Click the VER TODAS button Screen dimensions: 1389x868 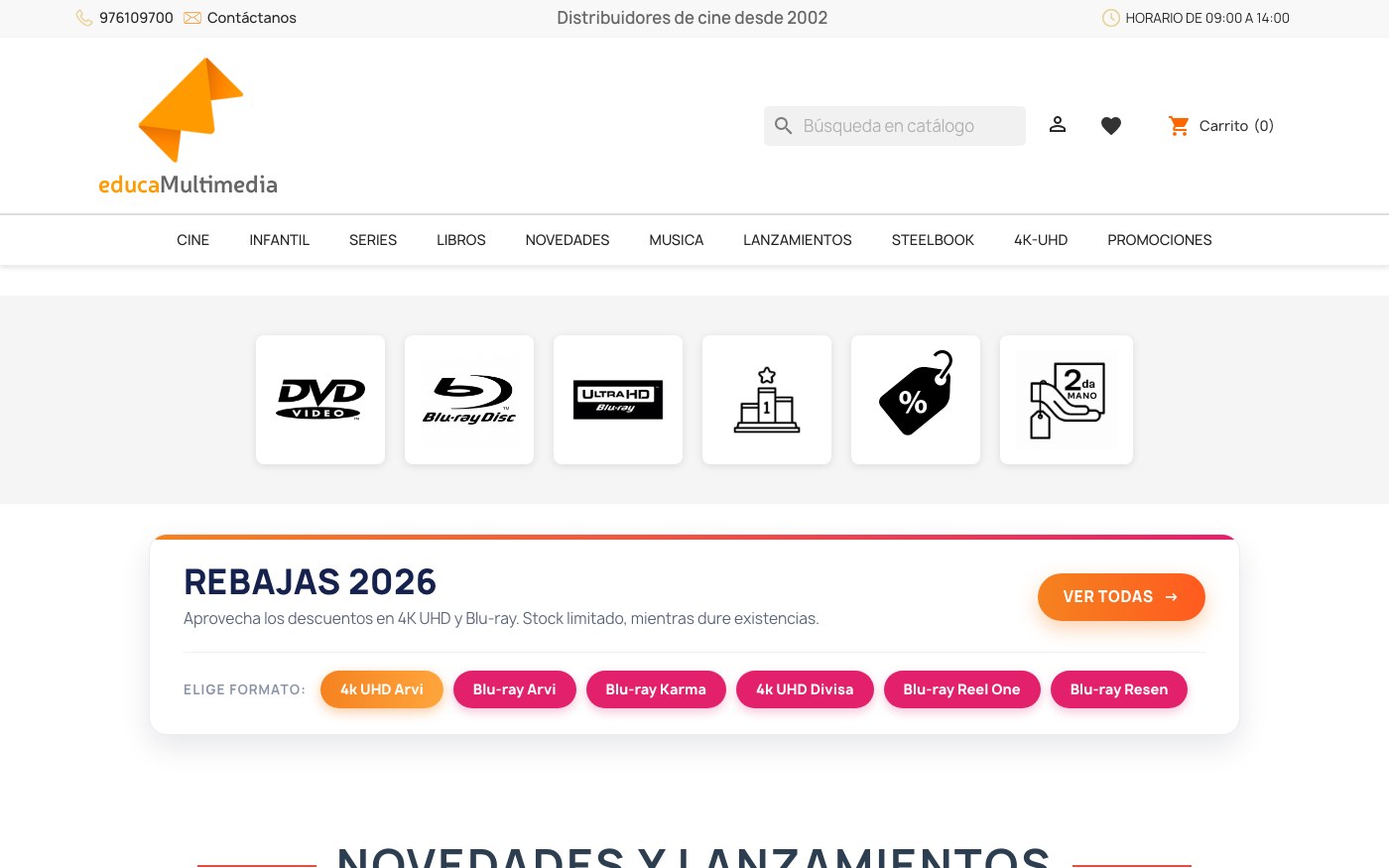(x=1121, y=597)
